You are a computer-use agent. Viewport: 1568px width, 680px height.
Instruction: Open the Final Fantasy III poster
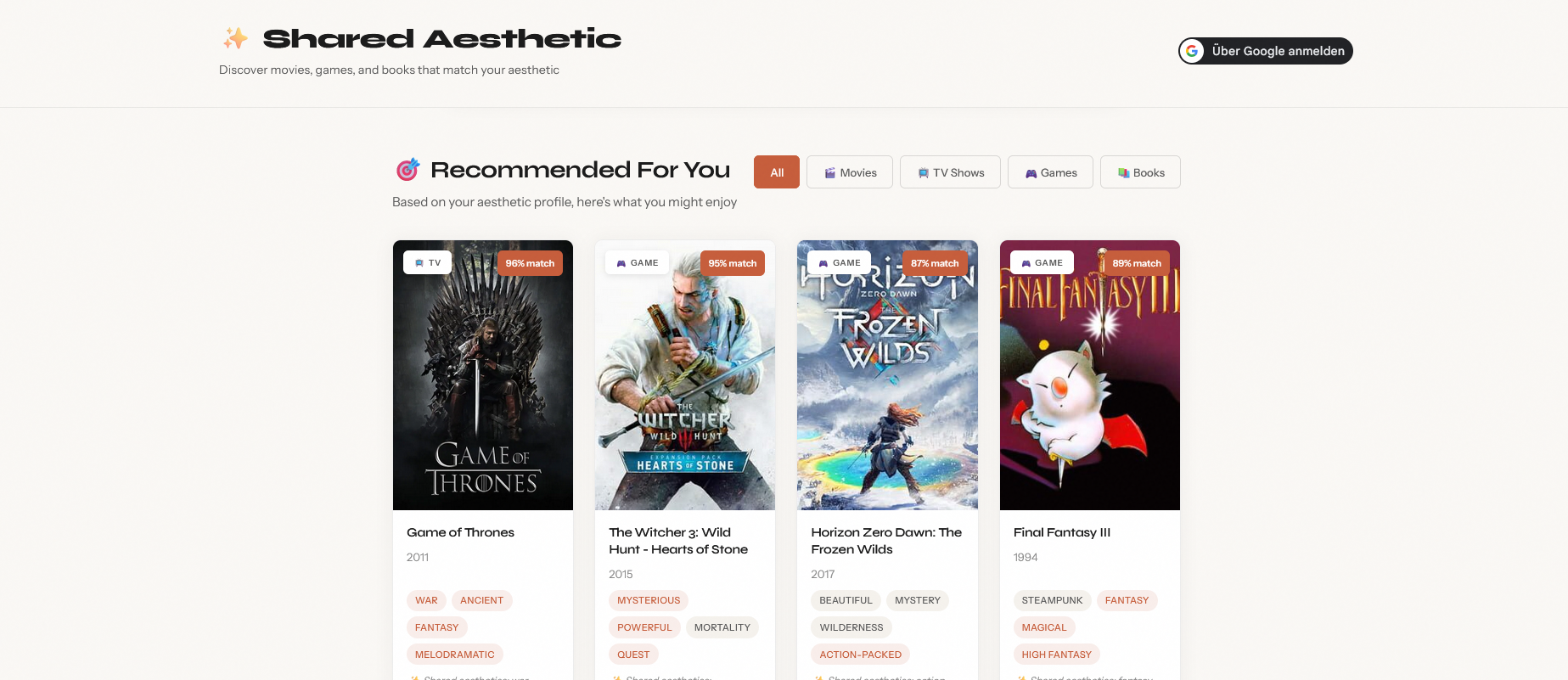point(1090,375)
